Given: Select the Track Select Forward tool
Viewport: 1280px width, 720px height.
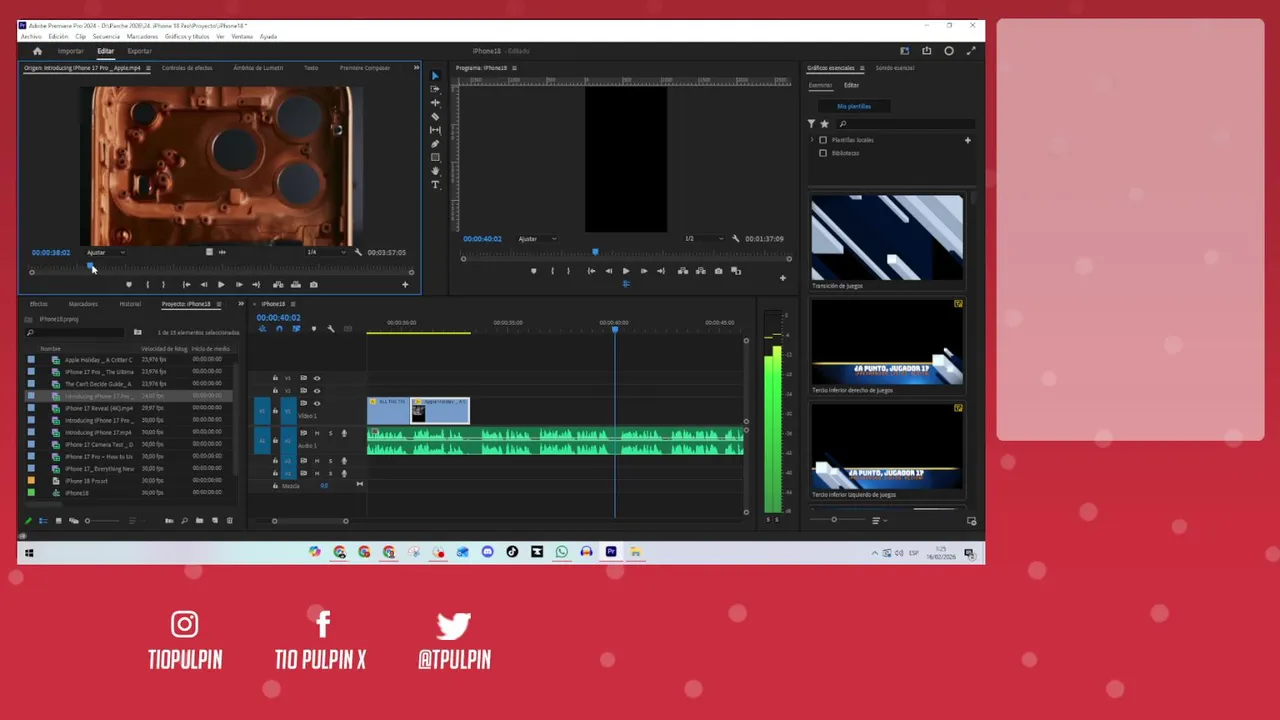Looking at the screenshot, I should (434, 89).
